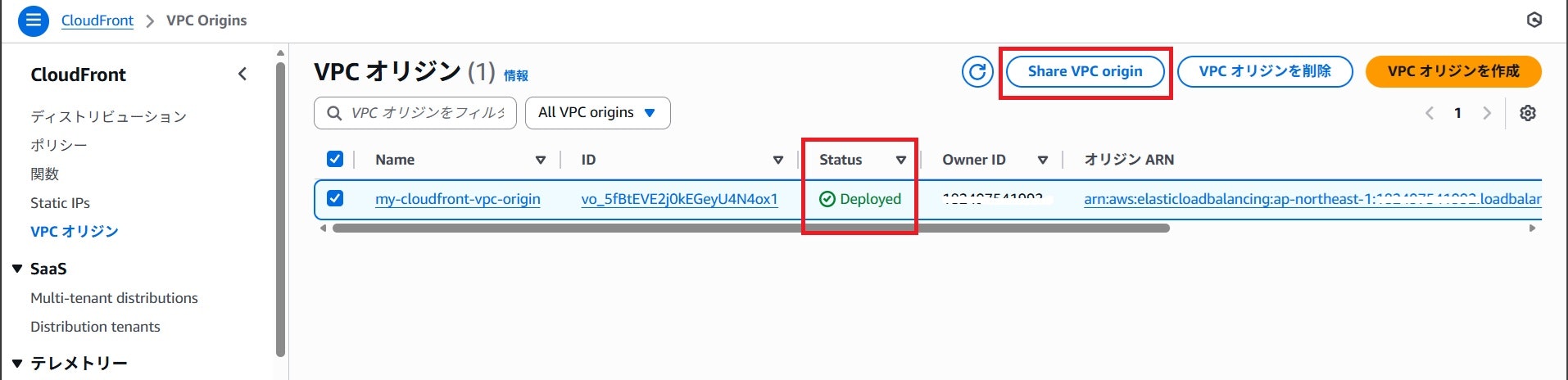Go to next page arrow
The image size is (1568, 380).
pyautogui.click(x=1487, y=113)
